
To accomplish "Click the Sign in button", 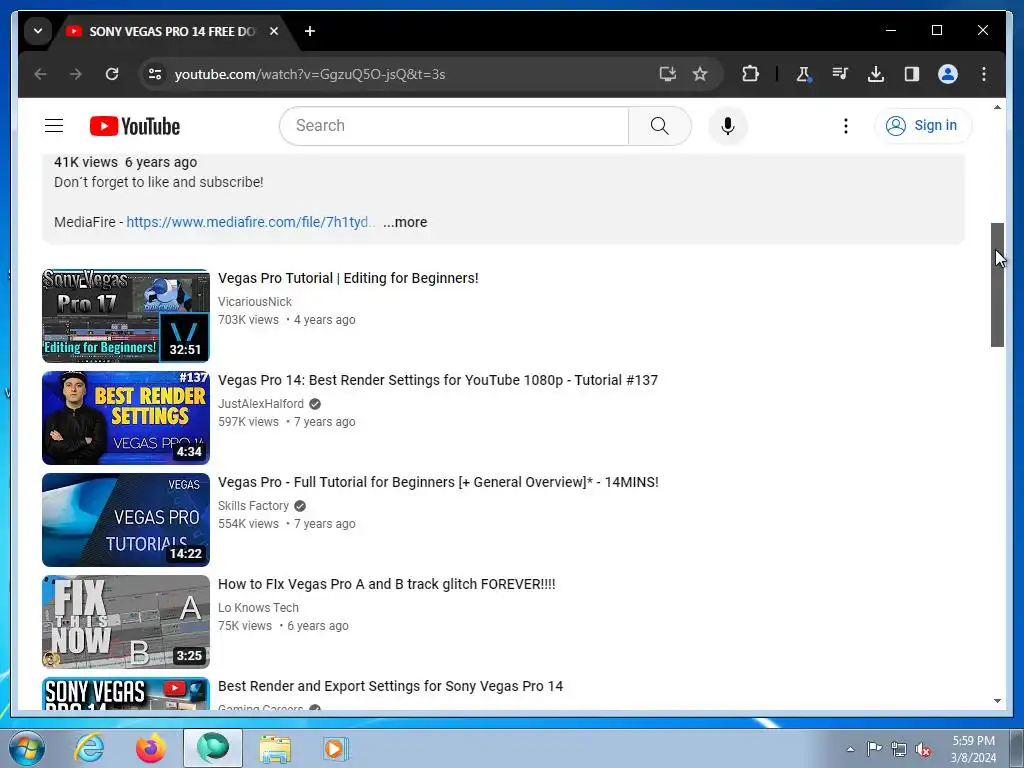I will click(x=923, y=125).
